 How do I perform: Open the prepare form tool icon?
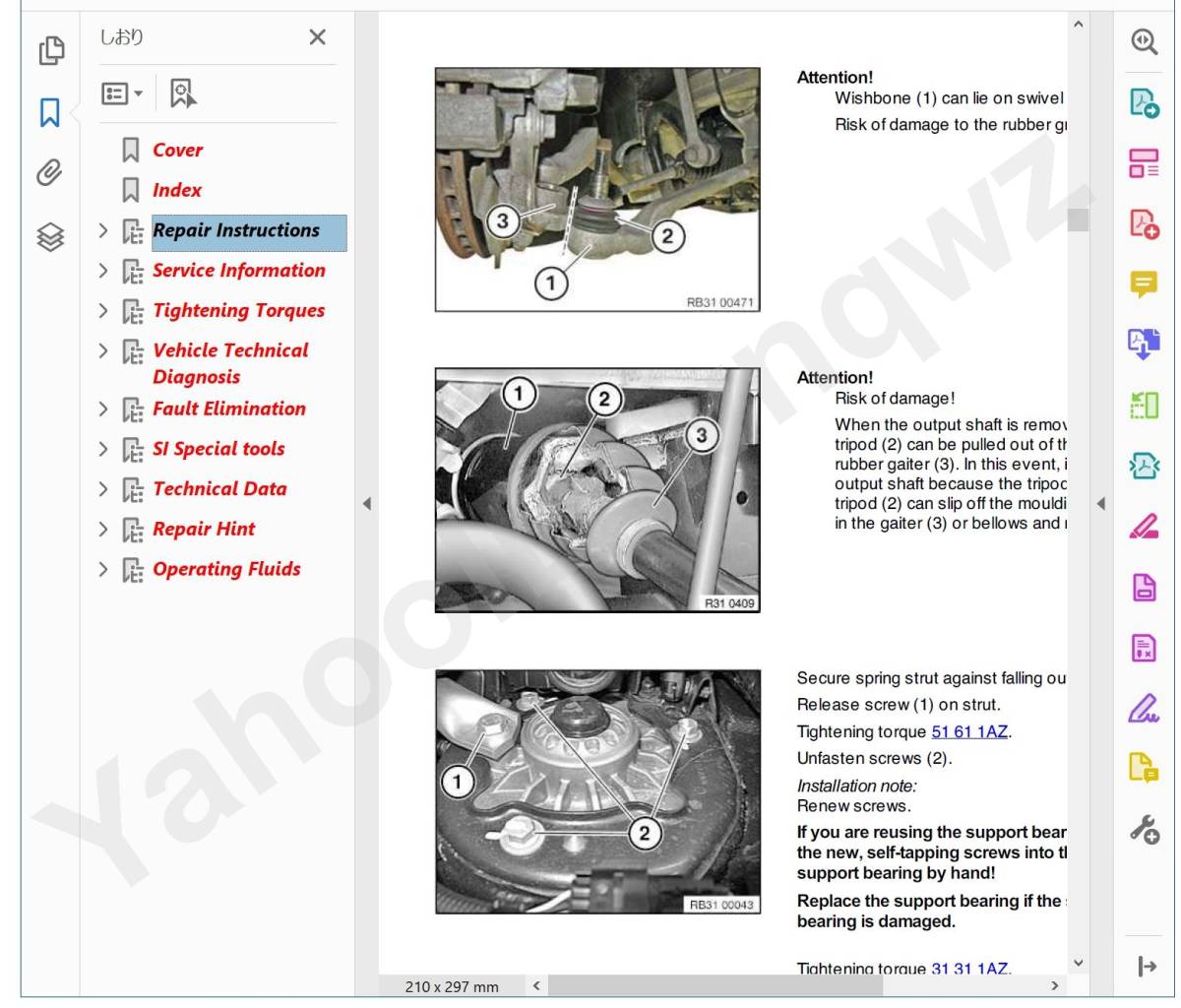pyautogui.click(x=1144, y=648)
